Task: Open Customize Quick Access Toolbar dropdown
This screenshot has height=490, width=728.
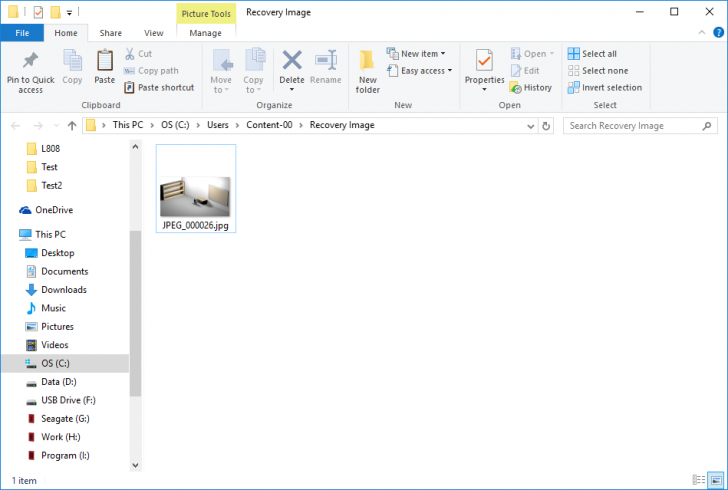Action: click(69, 13)
